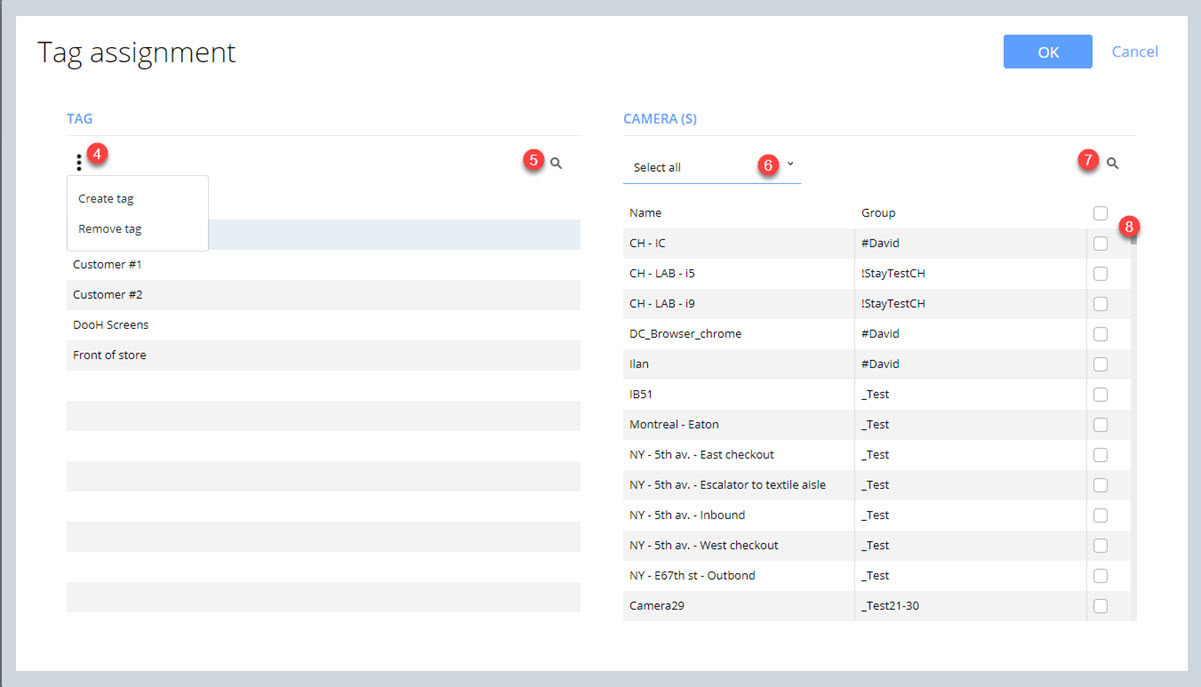Click the Montreal - Eaton camera name
The image size is (1201, 687).
674,424
